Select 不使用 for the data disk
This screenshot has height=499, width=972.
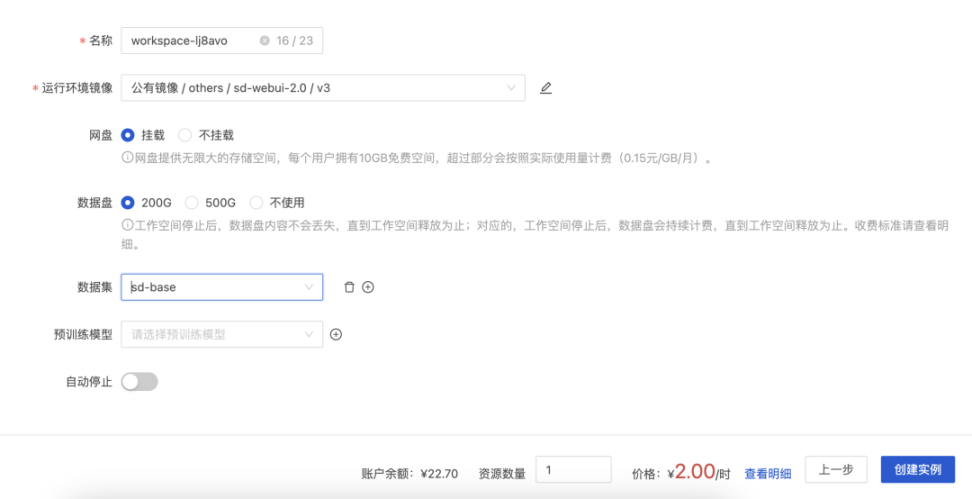point(256,202)
